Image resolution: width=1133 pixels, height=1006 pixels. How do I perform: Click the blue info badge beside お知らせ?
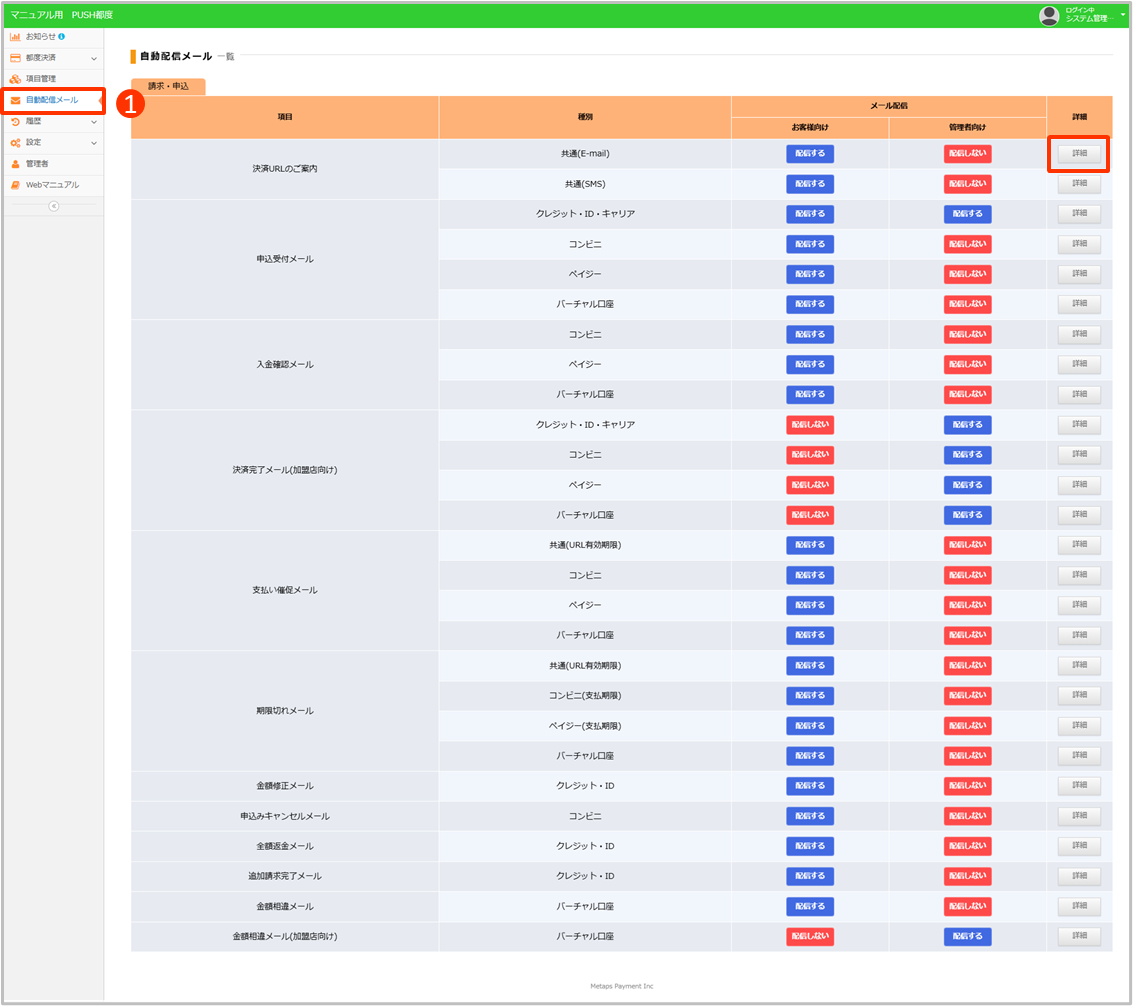click(x=62, y=36)
